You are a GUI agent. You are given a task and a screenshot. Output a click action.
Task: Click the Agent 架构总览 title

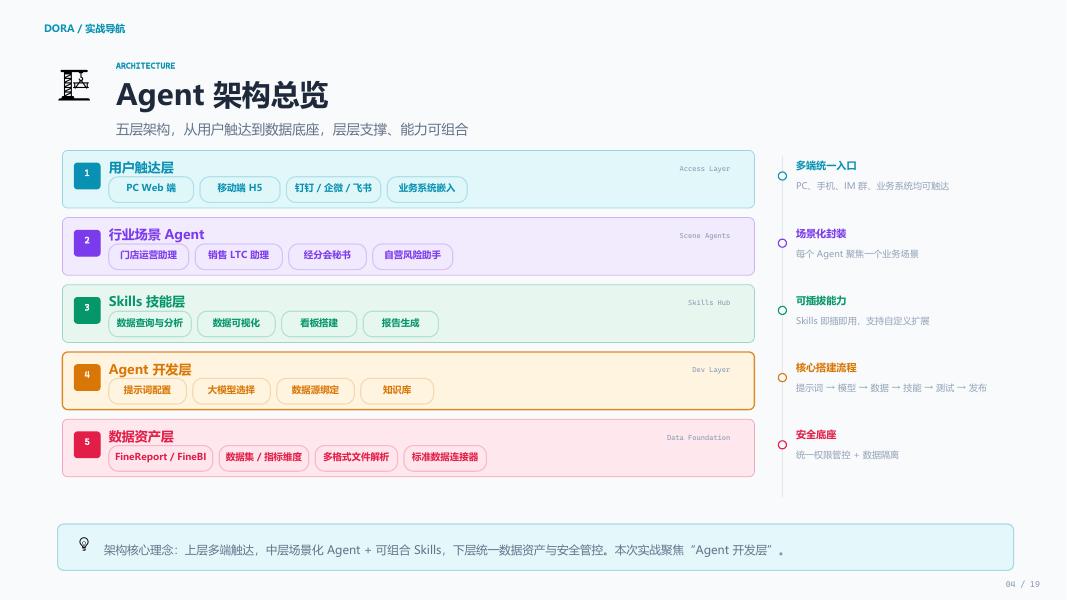(x=222, y=95)
